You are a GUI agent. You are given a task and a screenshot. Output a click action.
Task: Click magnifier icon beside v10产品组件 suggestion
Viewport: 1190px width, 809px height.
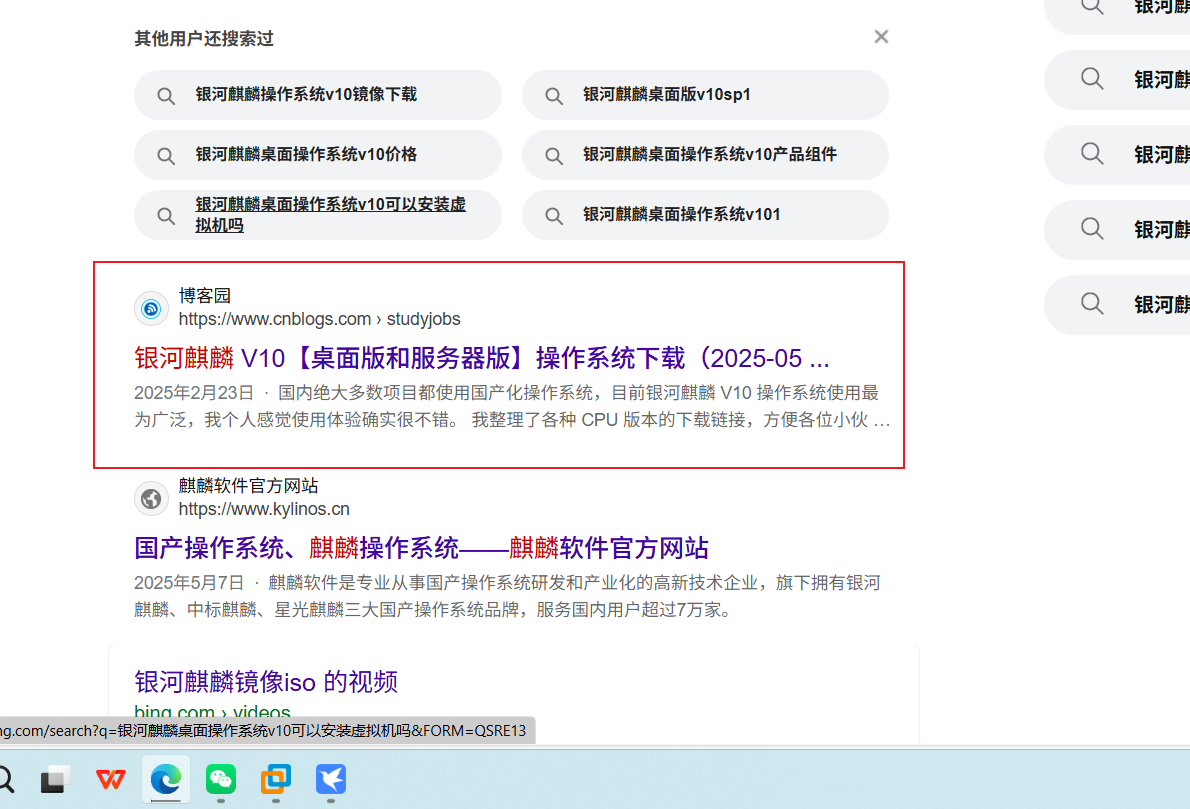coord(554,156)
